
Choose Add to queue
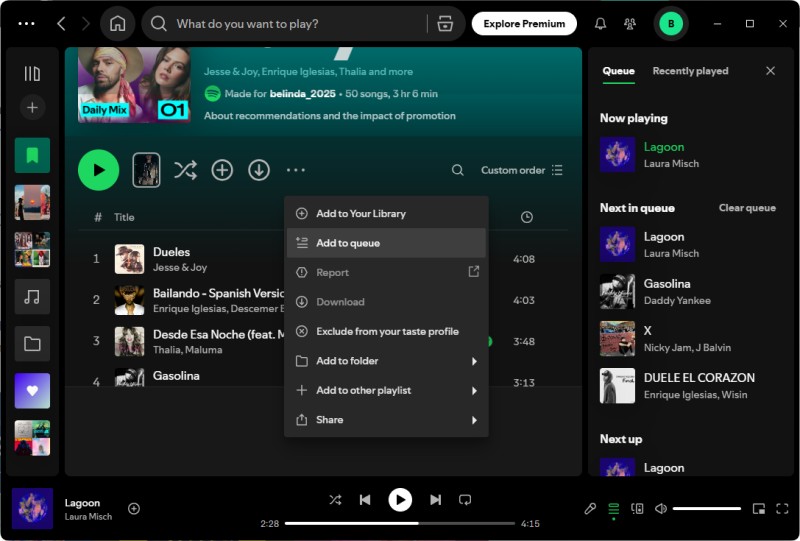point(386,243)
